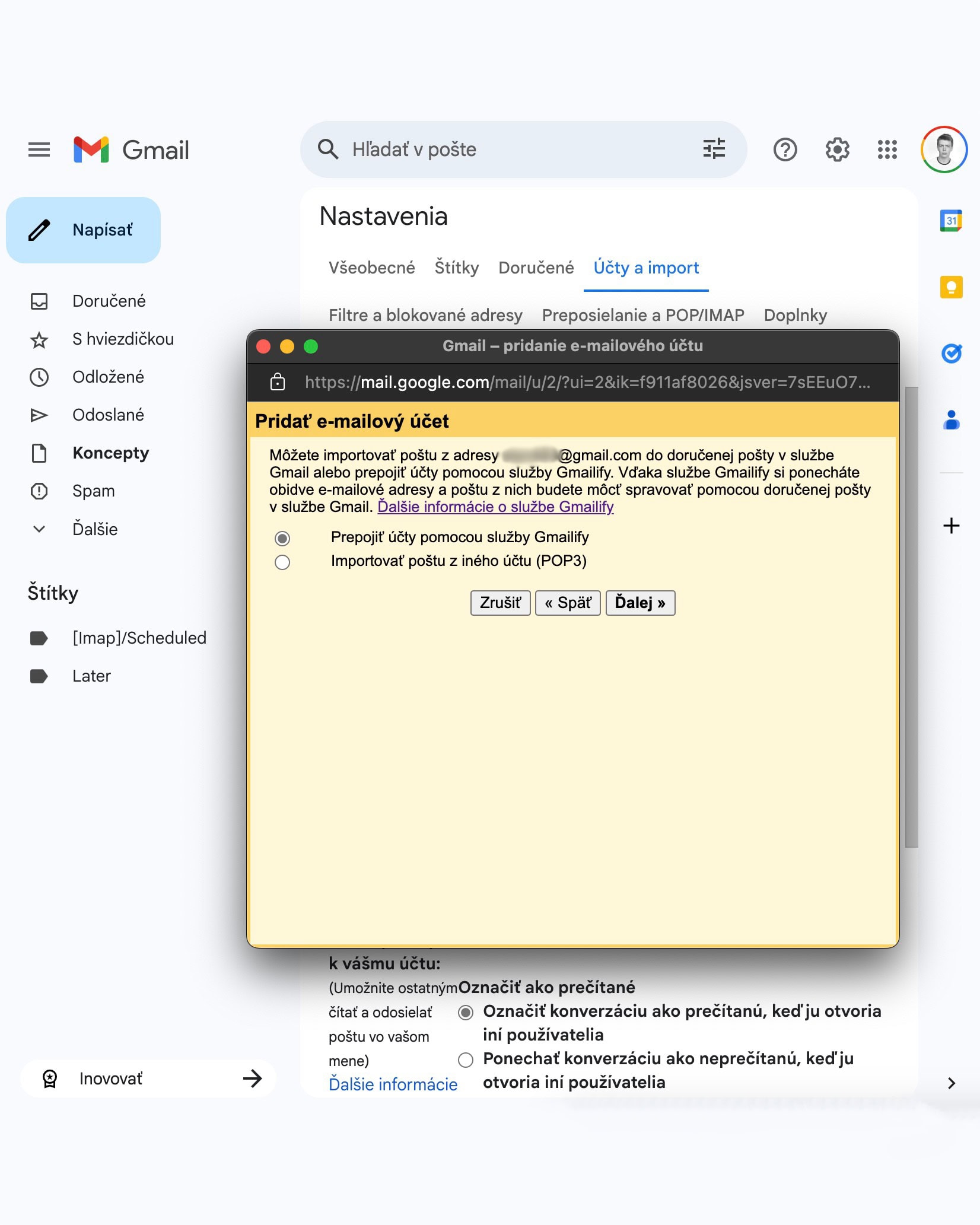
Task: Open Filtre a blokované adresy tab
Action: (x=425, y=315)
